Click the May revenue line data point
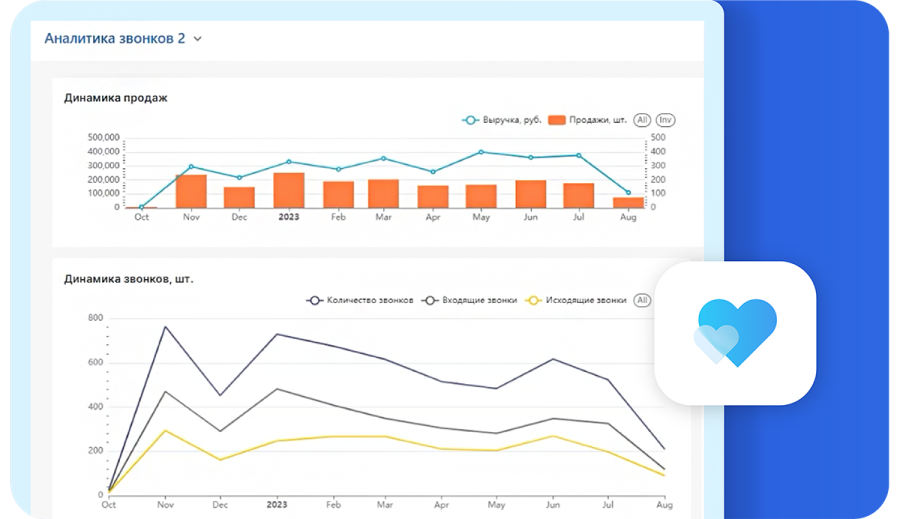Image resolution: width=900 pixels, height=519 pixels. pos(481,152)
